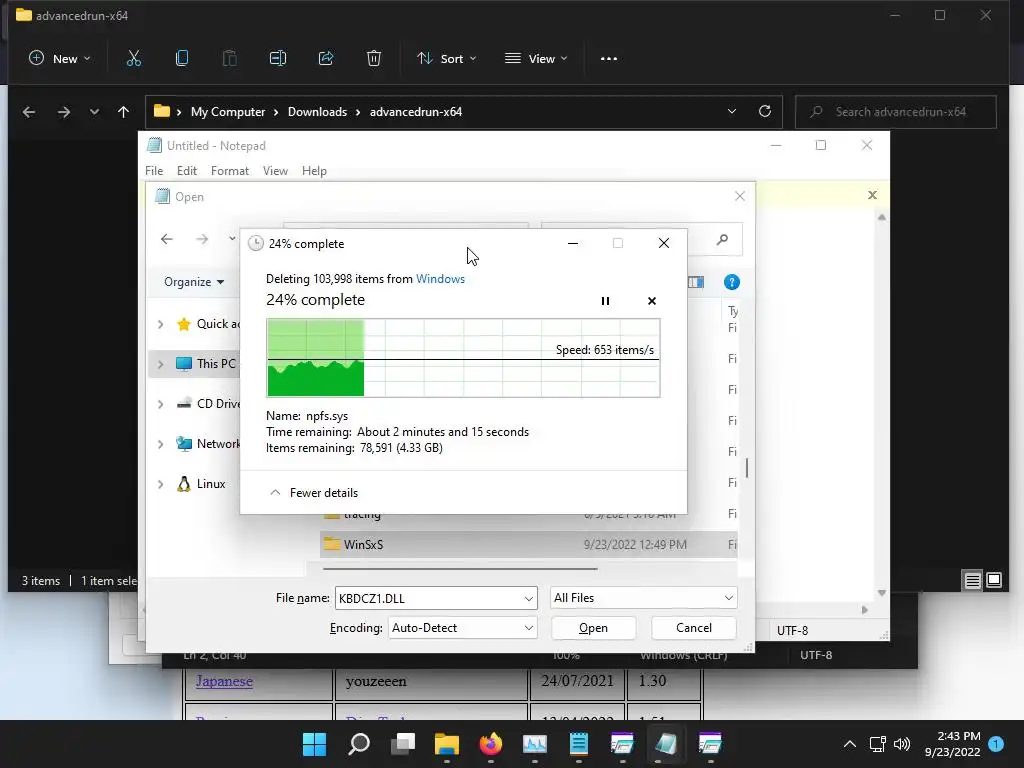Open Task View from taskbar

coord(403,744)
